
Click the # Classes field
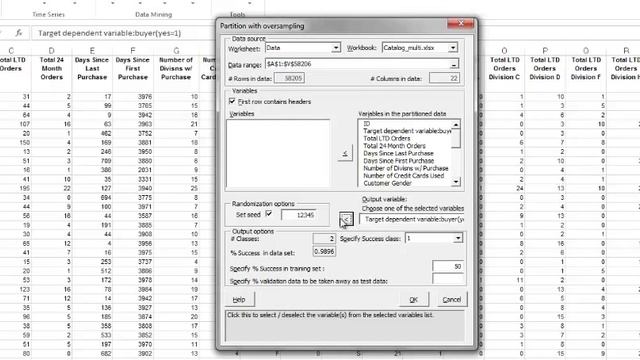[x=324, y=238]
